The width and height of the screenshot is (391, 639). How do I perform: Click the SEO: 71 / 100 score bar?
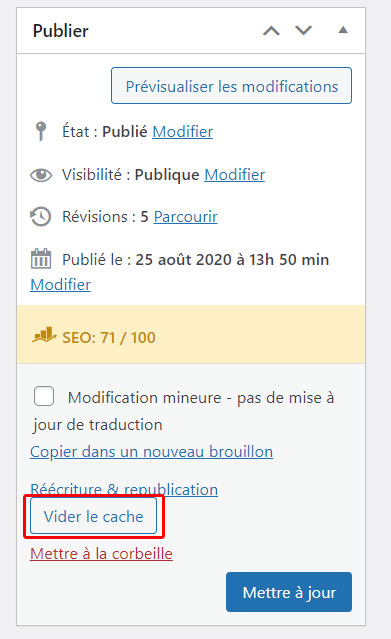pyautogui.click(x=191, y=335)
